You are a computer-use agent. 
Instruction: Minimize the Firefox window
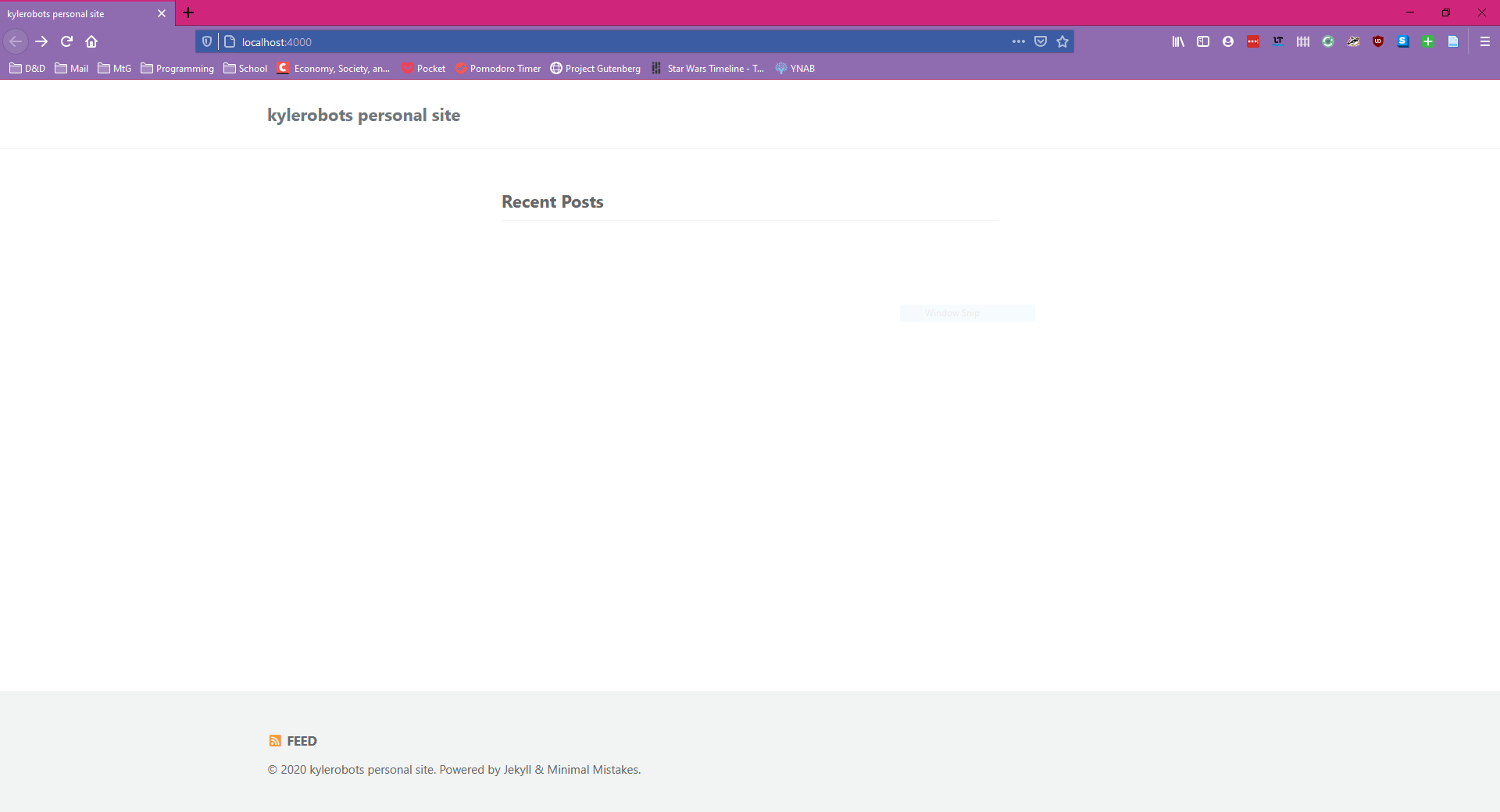tap(1410, 12)
